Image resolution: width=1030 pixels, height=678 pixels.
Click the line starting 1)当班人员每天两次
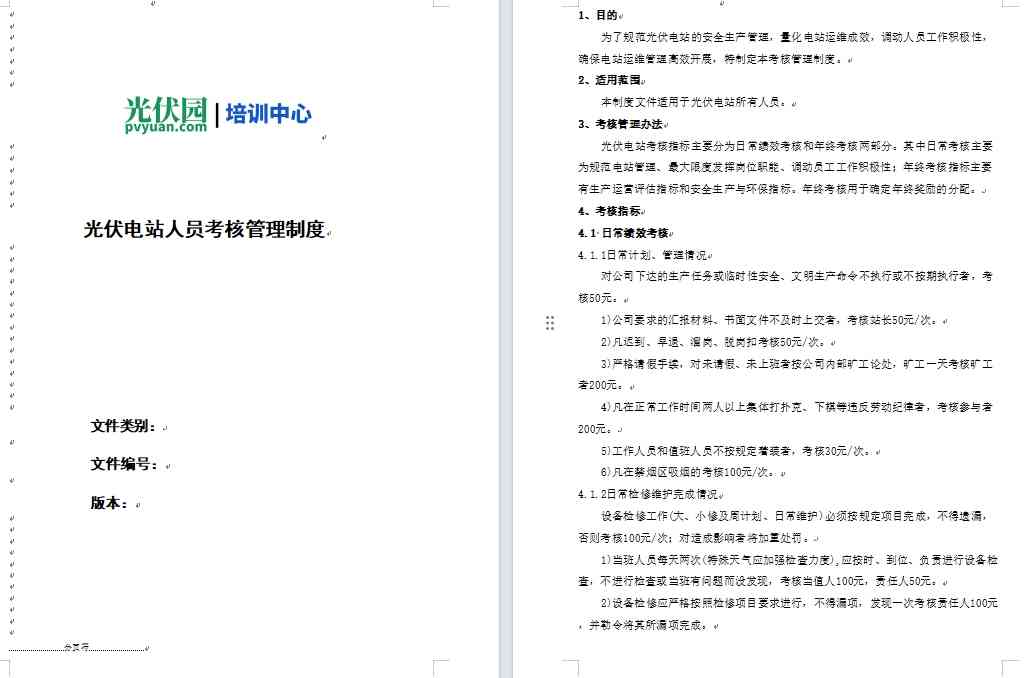tap(799, 559)
